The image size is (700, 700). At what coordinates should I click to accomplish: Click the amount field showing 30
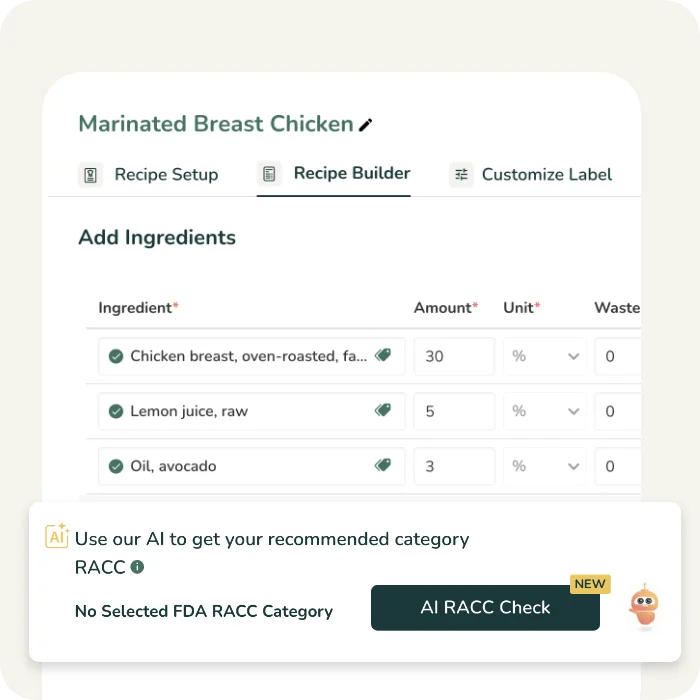click(454, 356)
